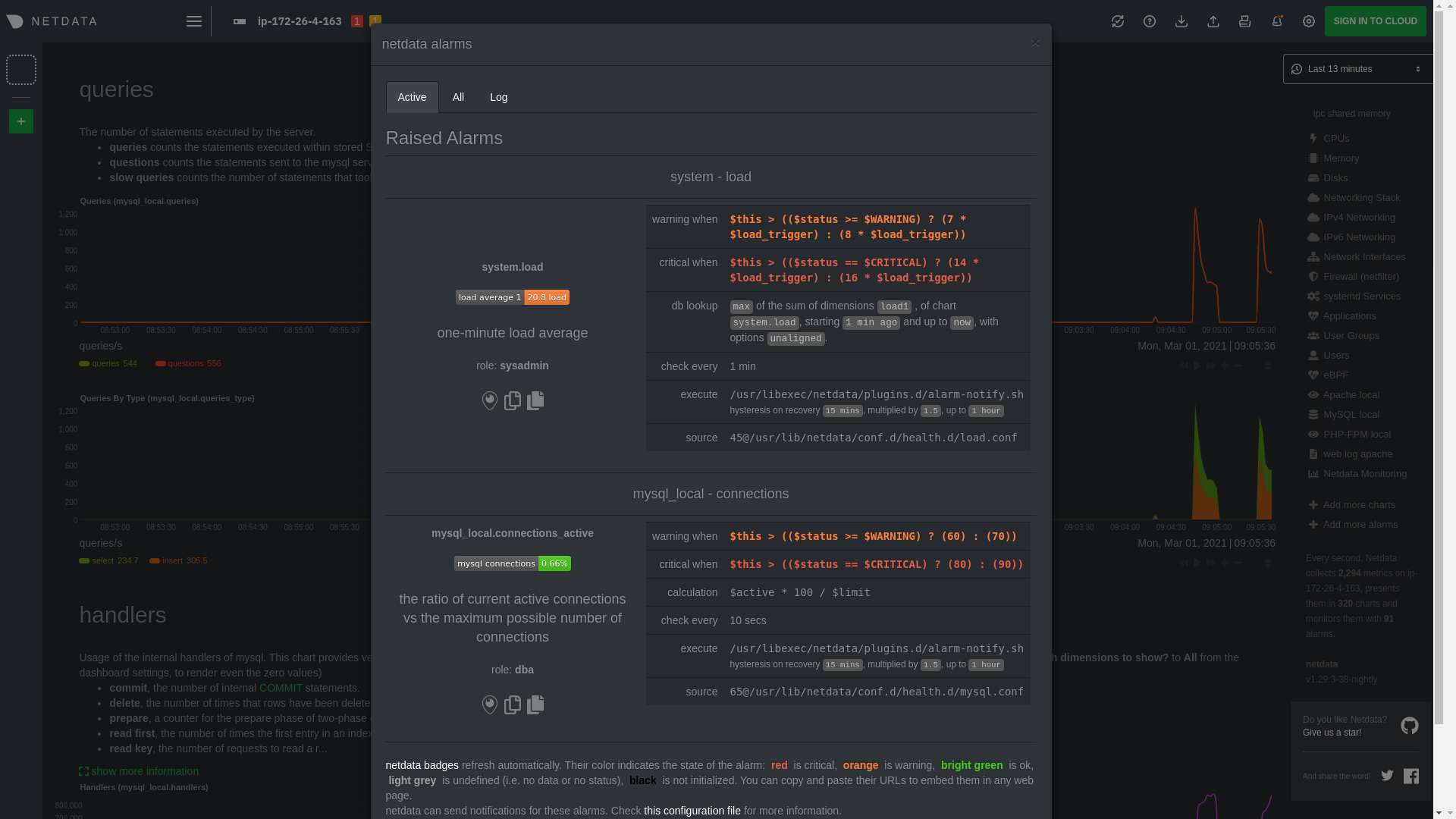Select the Last 13 minutes dropdown

coord(1357,68)
